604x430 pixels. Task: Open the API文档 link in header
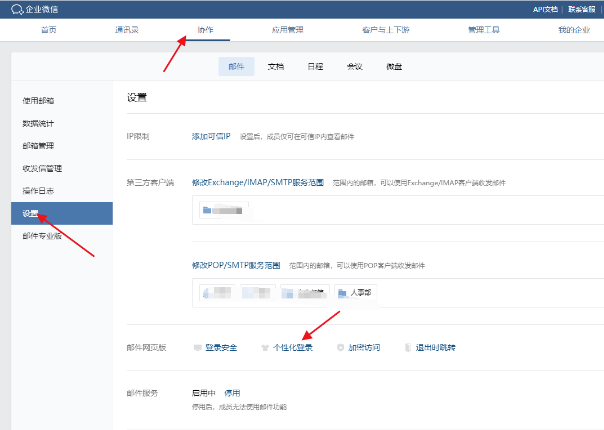pyautogui.click(x=546, y=10)
